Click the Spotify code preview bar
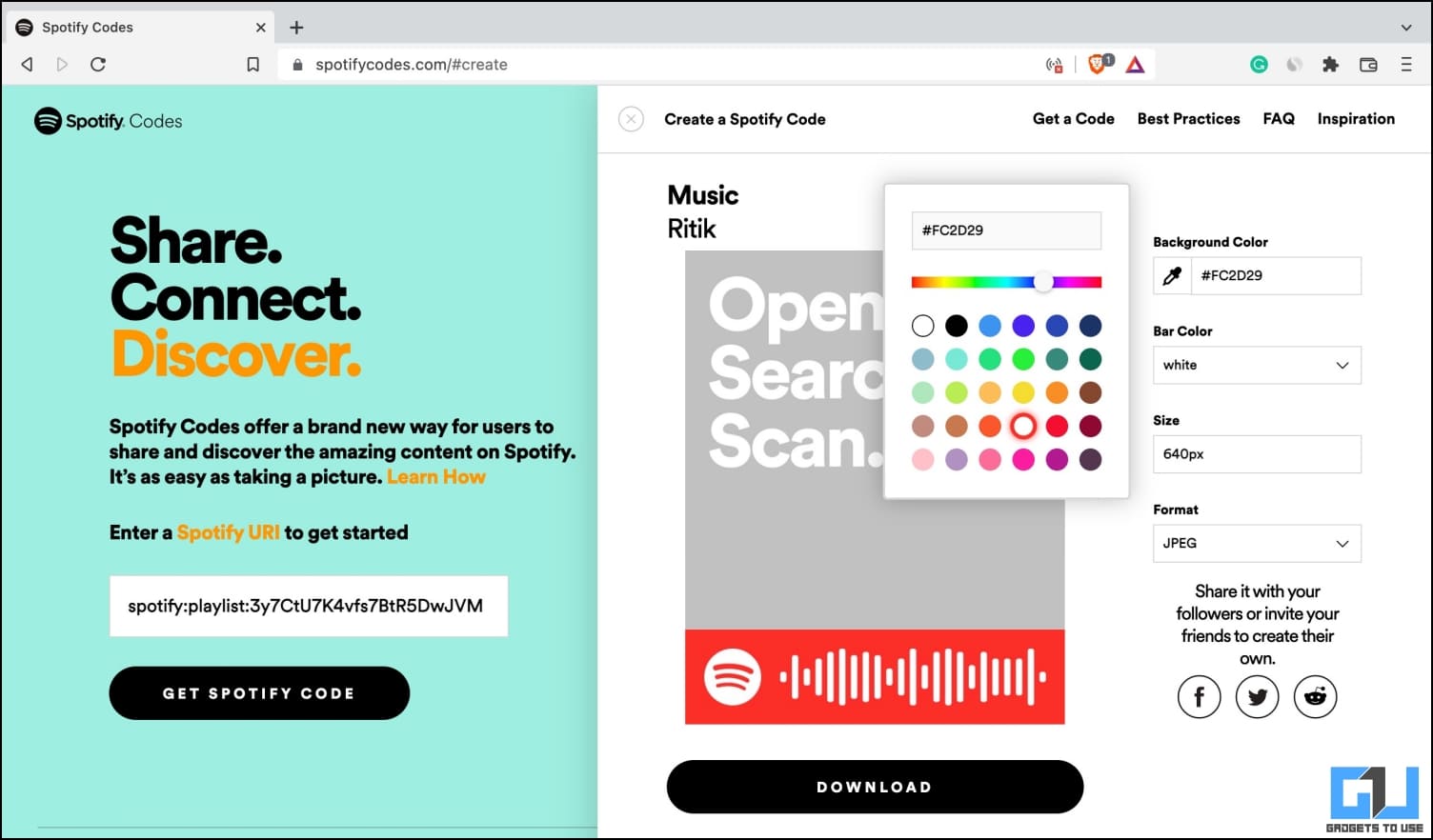Screen dimensions: 1433x840 coord(875,677)
